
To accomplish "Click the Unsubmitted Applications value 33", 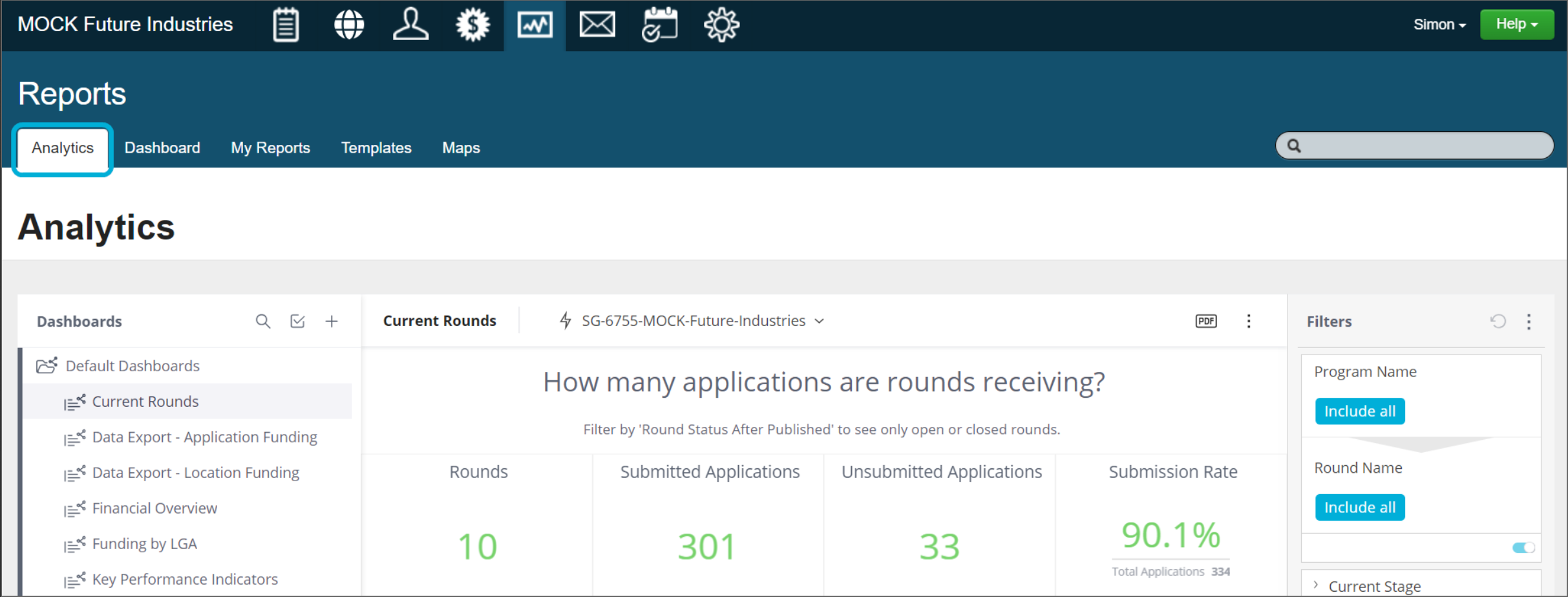I will (x=940, y=547).
